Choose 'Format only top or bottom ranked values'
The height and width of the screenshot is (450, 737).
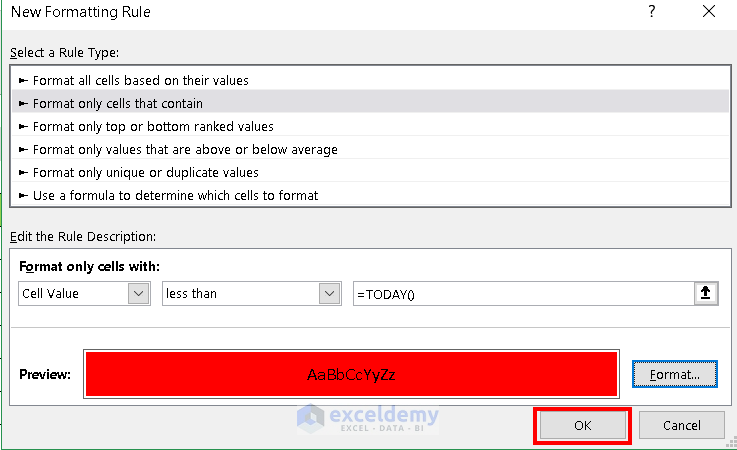[x=152, y=126]
